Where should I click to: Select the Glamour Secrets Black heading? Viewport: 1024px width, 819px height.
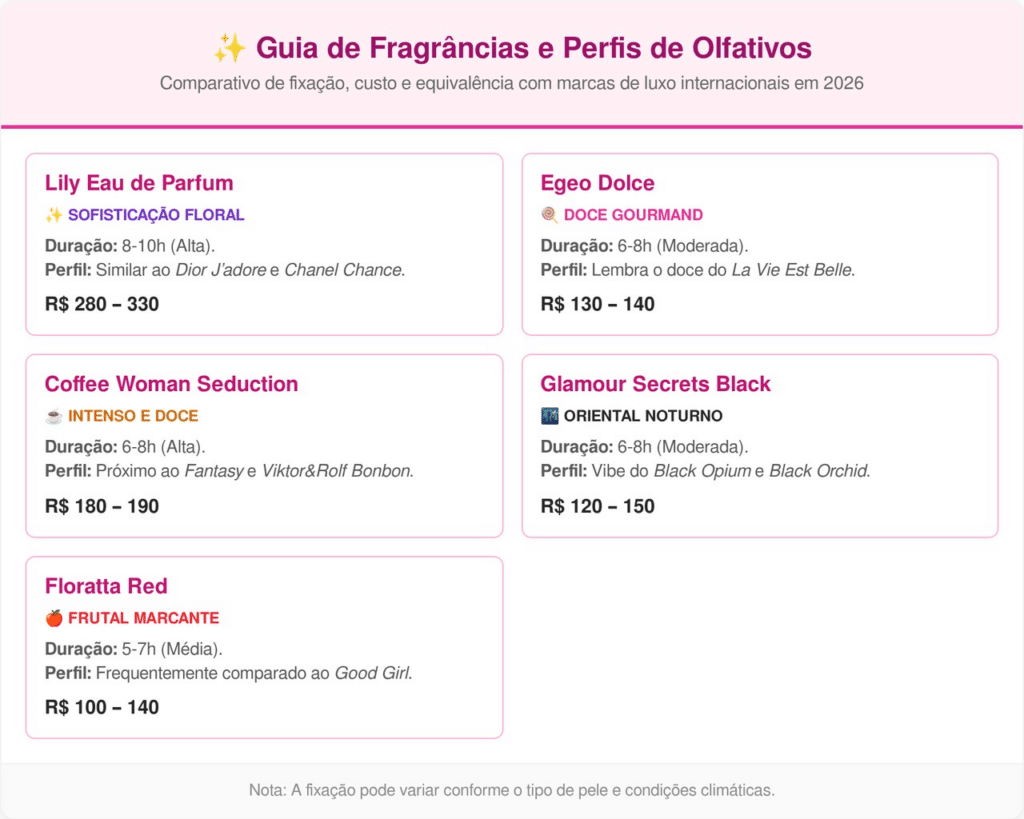655,384
